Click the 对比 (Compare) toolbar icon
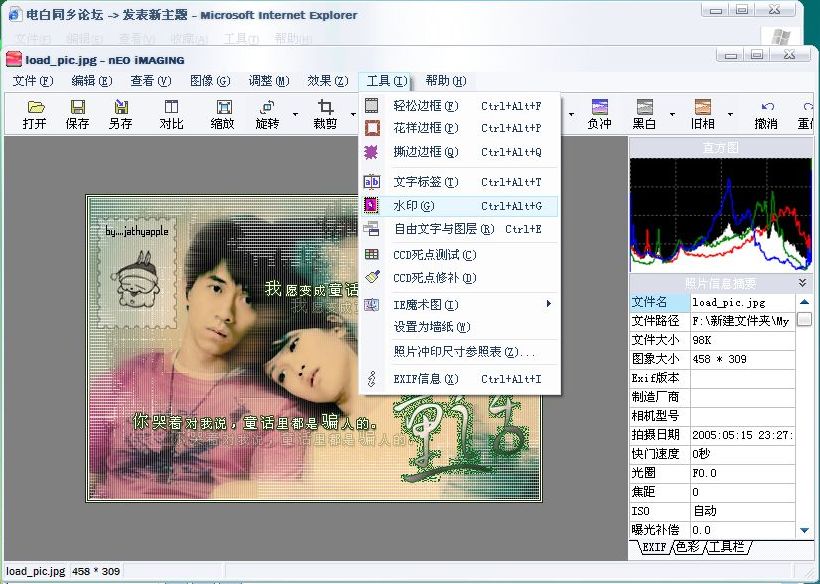The width and height of the screenshot is (820, 584). click(x=171, y=113)
